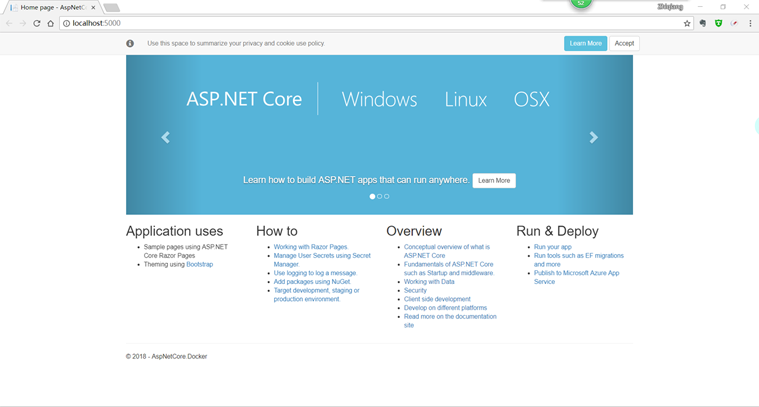Viewport: 759px width, 407px height.
Task: Select first carousel indicator dot
Action: (372, 196)
